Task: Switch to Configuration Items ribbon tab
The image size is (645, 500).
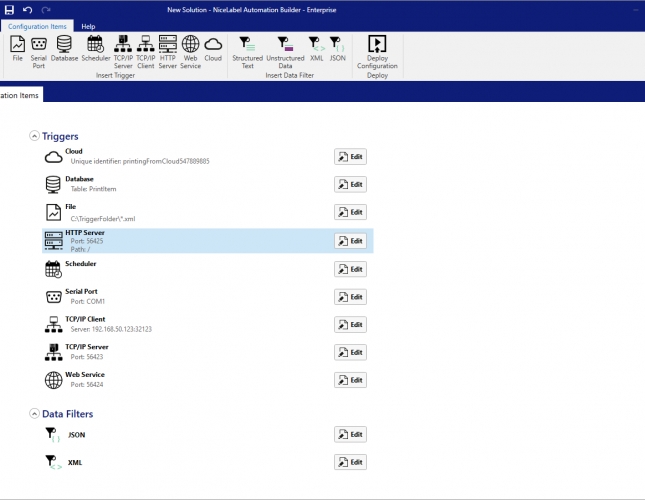Action: pyautogui.click(x=37, y=26)
